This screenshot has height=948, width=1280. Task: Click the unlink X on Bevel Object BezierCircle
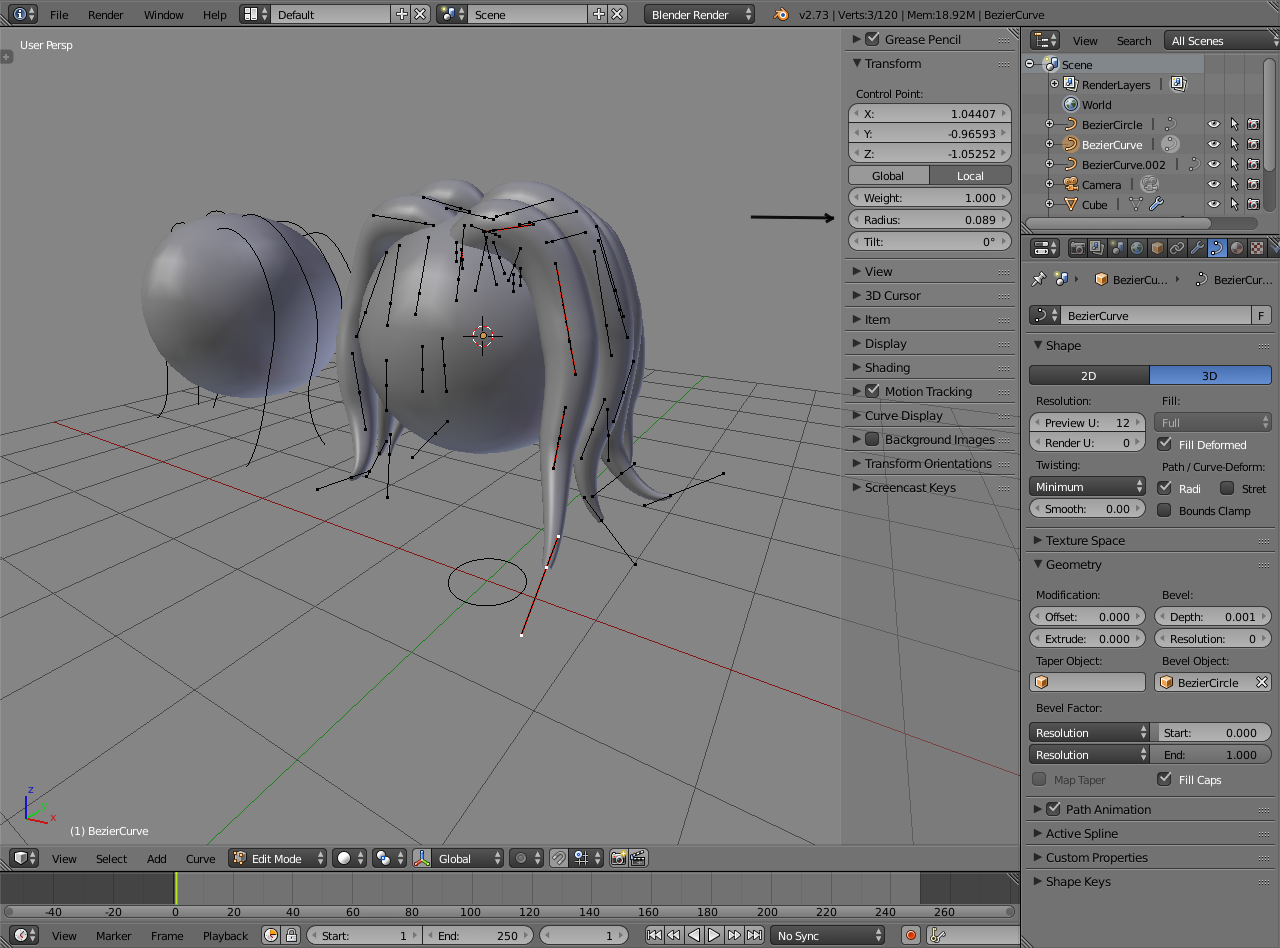pyautogui.click(x=1262, y=682)
